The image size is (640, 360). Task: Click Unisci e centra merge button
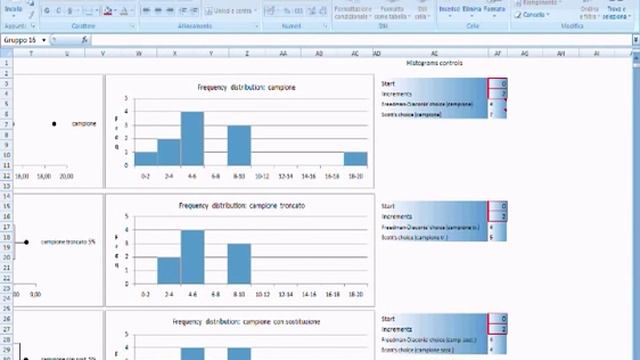pos(229,11)
